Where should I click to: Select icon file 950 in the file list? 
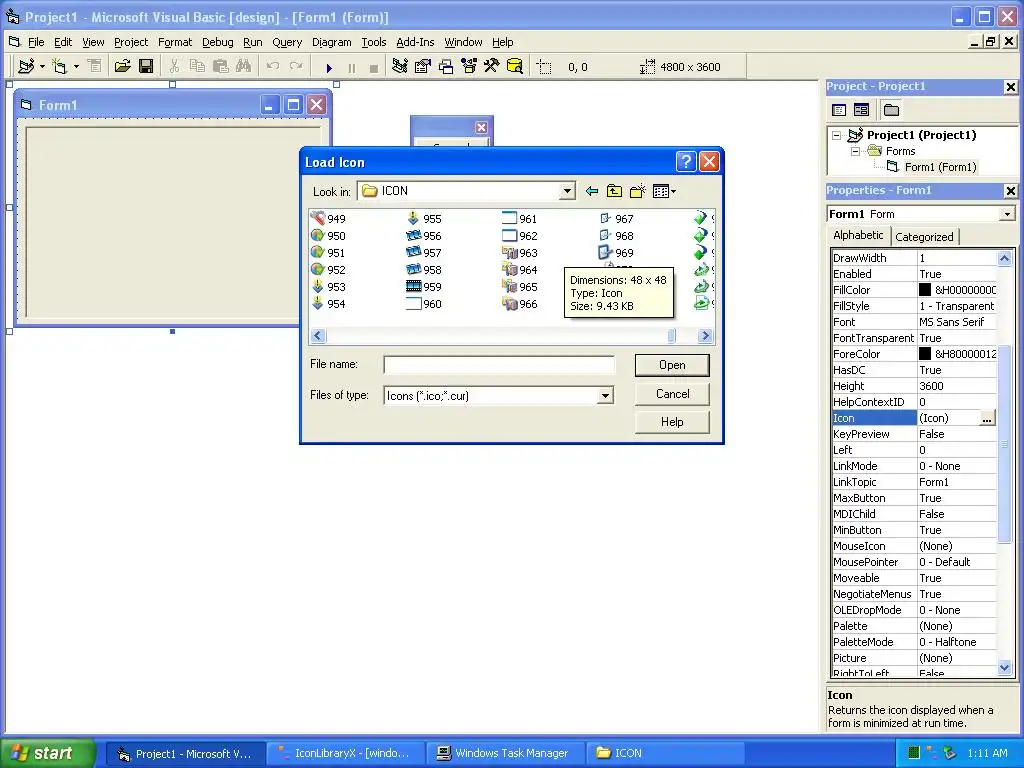tap(328, 236)
